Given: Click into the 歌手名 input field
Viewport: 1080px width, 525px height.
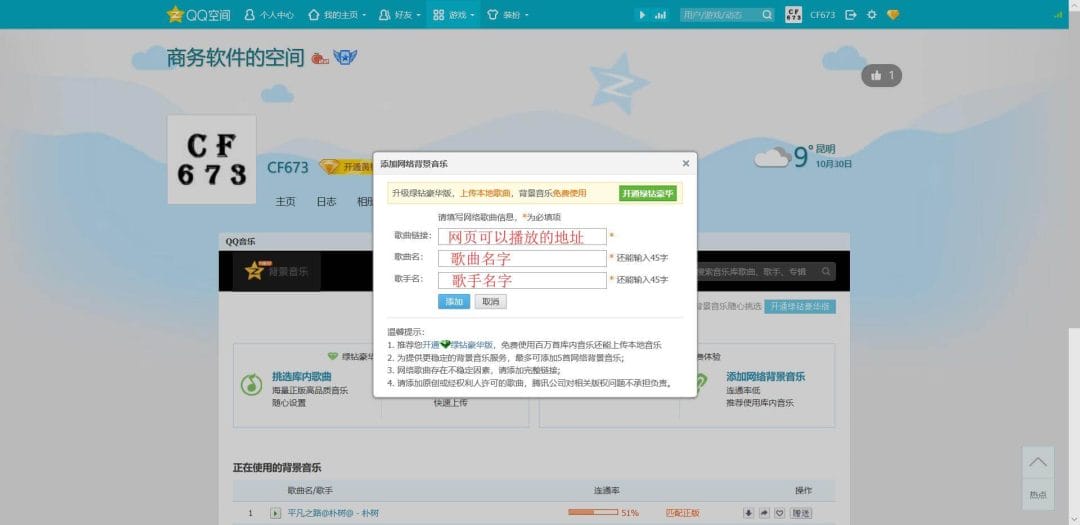Looking at the screenshot, I should coord(522,280).
